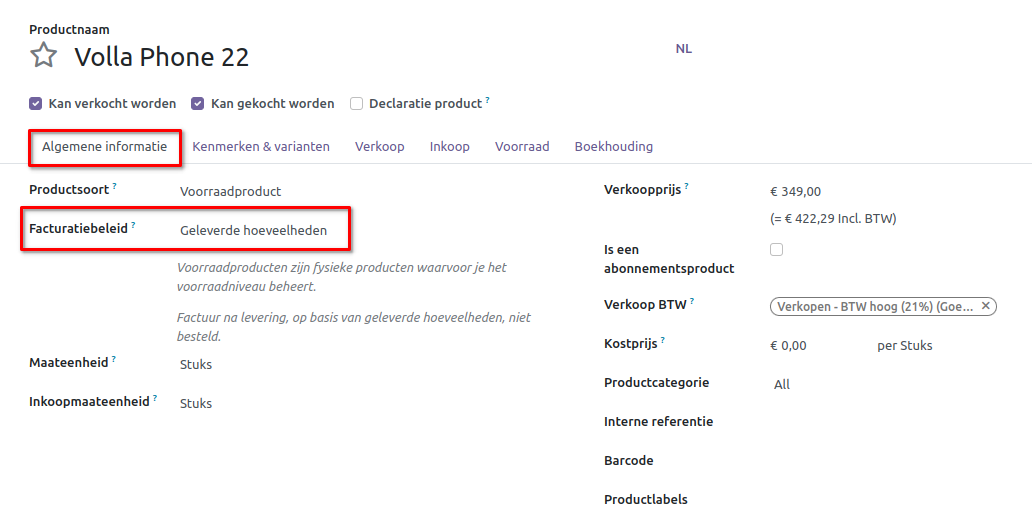This screenshot has width=1032, height=522.
Task: Mark product as favorite with star icon
Action: click(x=43, y=55)
